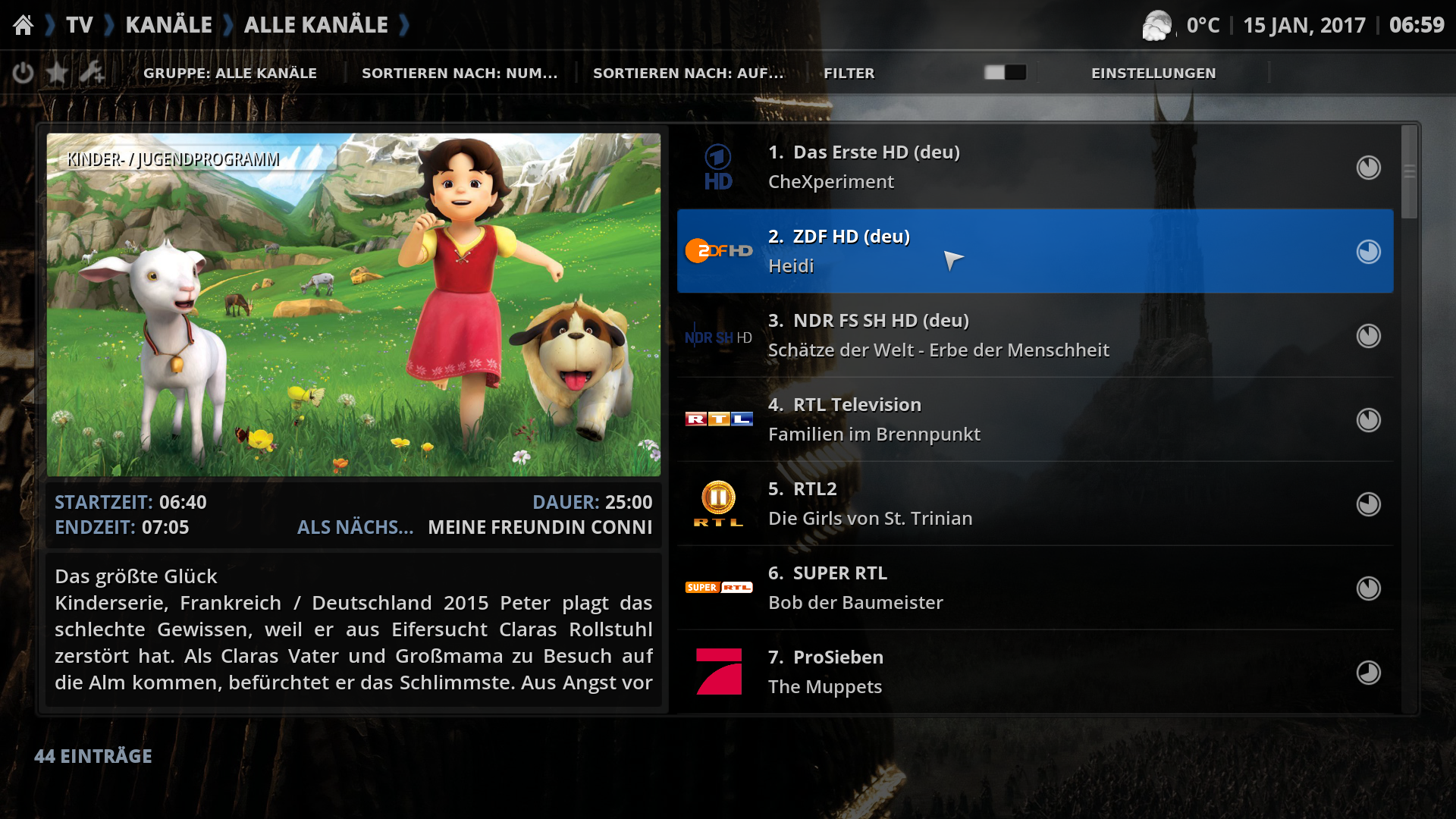This screenshot has height=819, width=1456.
Task: Open Sortieren nach: Auf... order selector
Action: tap(689, 74)
